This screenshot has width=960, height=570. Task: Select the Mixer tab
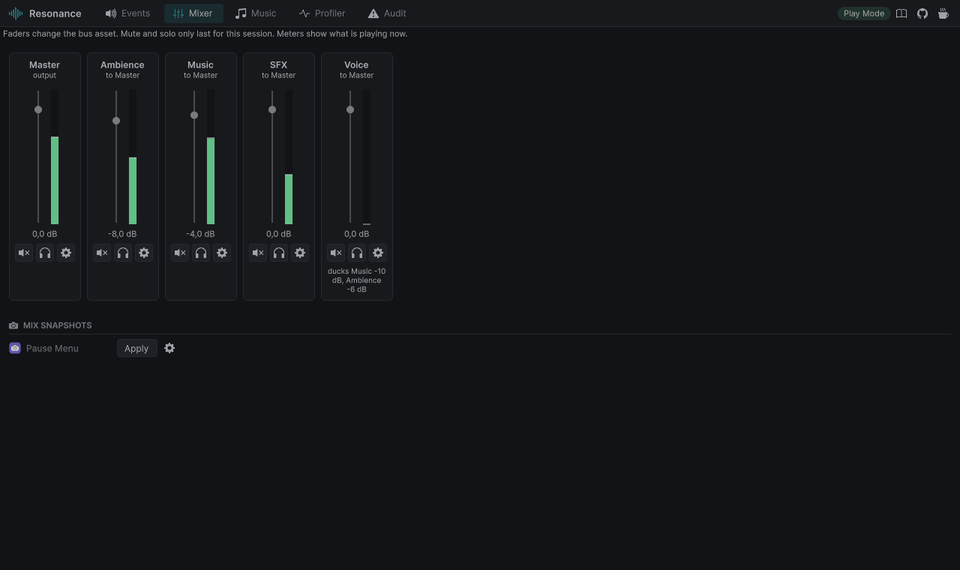point(193,13)
